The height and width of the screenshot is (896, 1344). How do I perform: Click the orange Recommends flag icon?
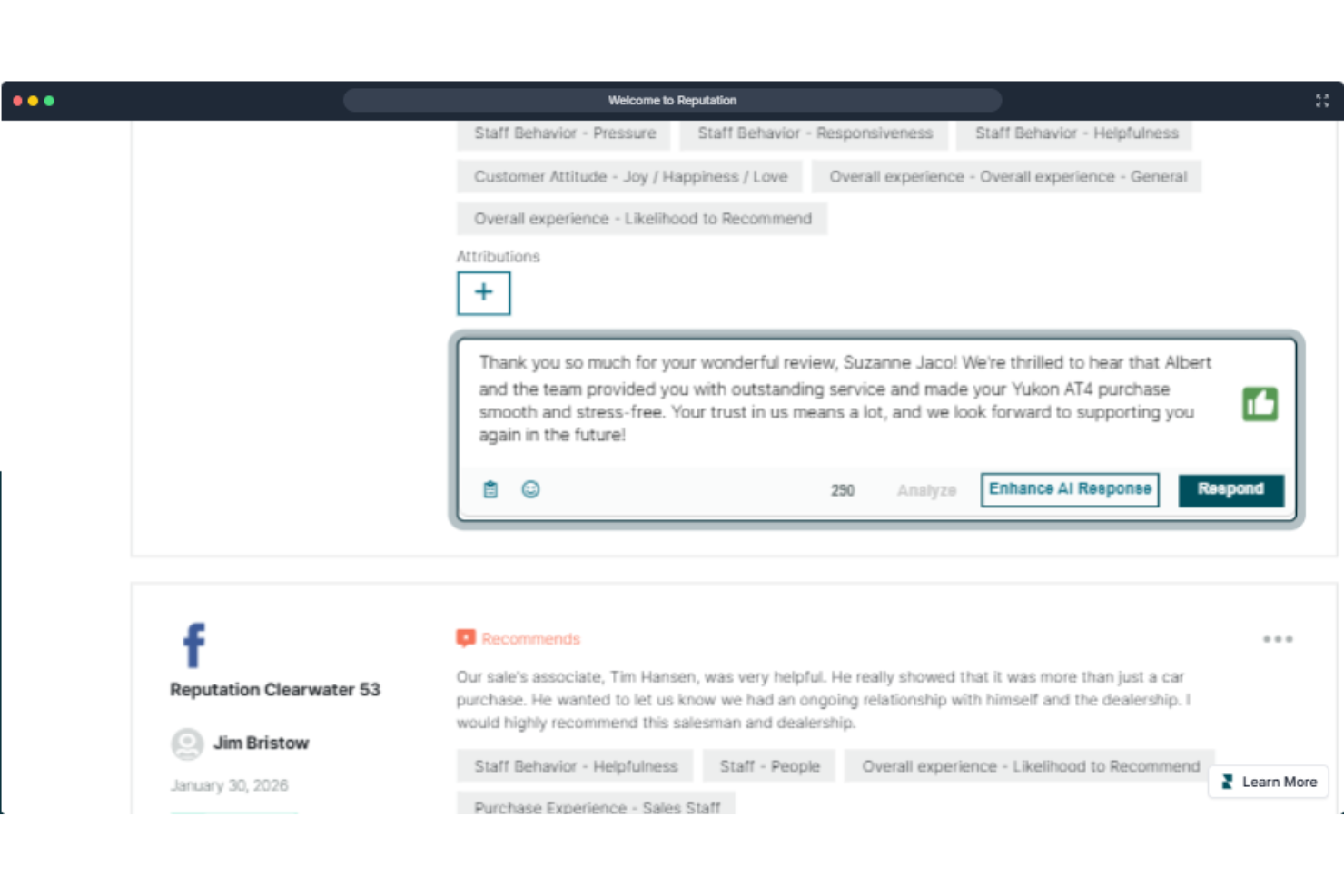click(x=466, y=637)
